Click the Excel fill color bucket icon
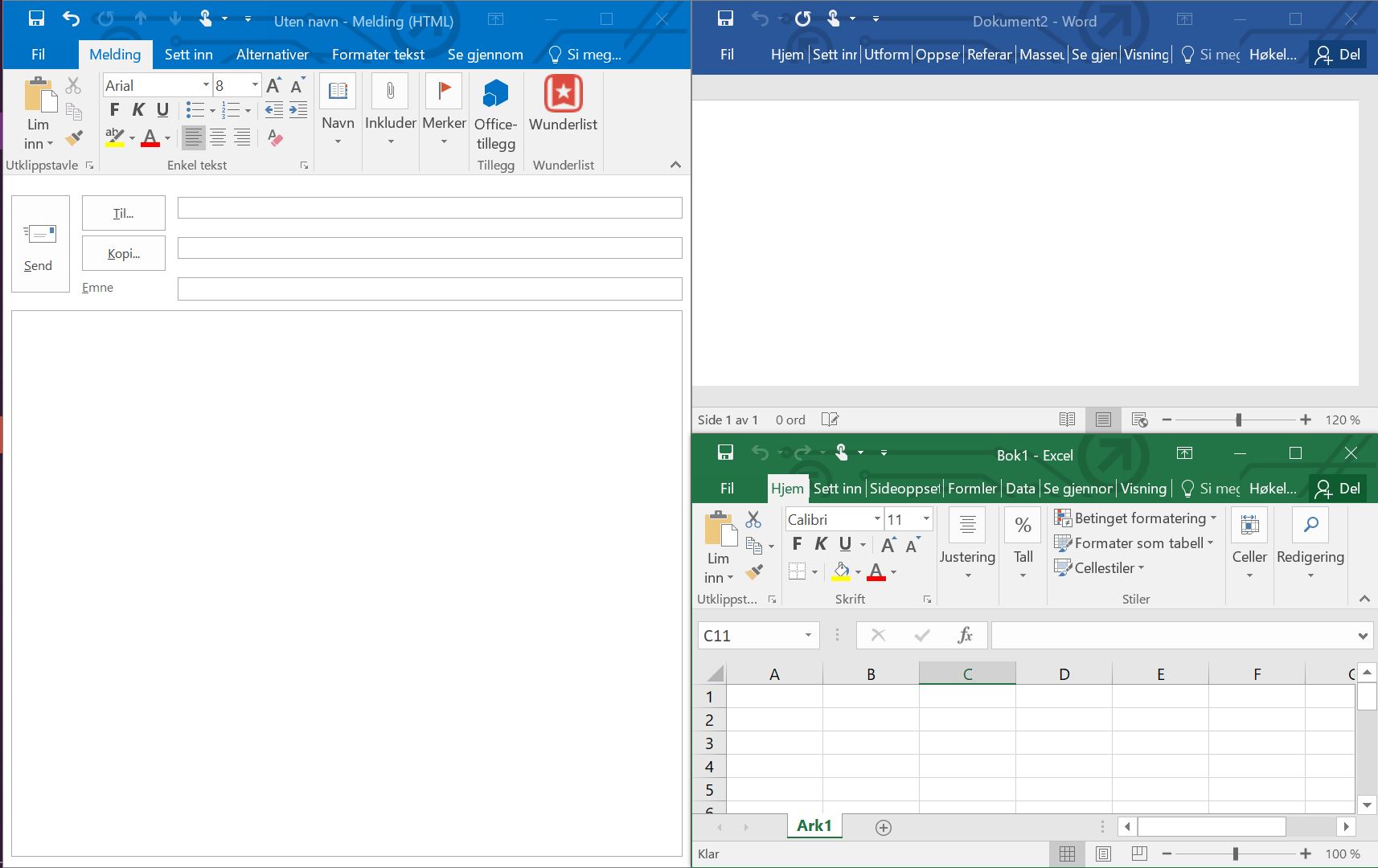 (x=841, y=571)
